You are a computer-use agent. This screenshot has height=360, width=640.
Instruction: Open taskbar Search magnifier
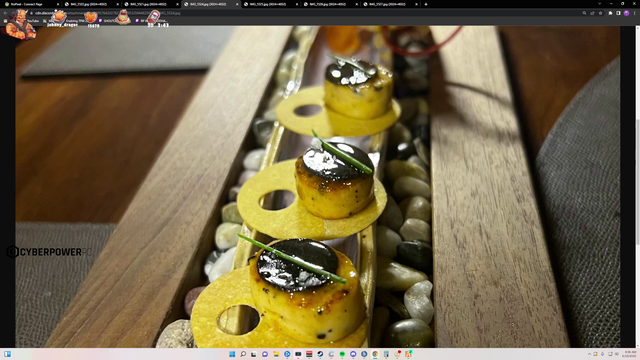tap(243, 354)
